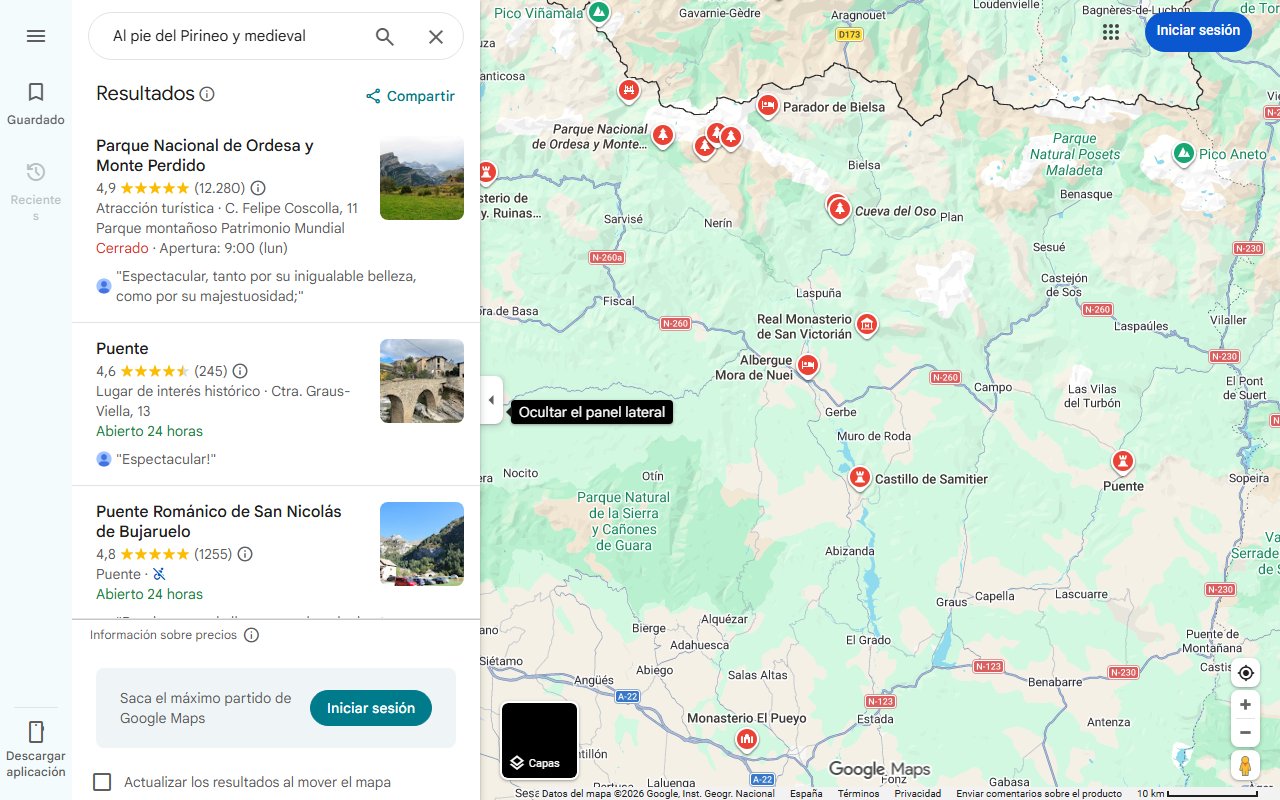Select the Guardado sidebar icon
Image resolution: width=1280 pixels, height=800 pixels.
click(36, 92)
